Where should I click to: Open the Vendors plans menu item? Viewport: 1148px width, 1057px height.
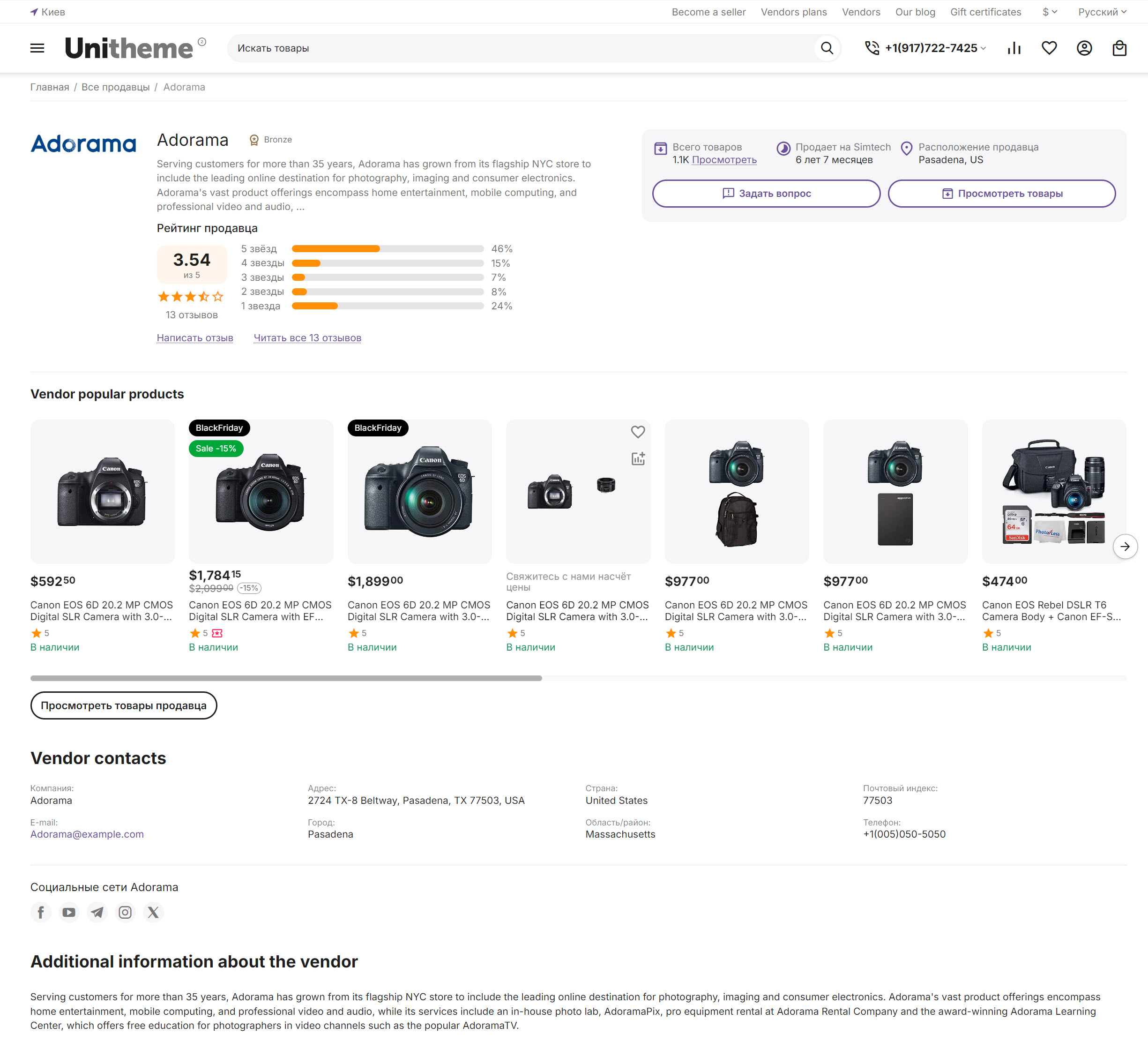tap(794, 12)
